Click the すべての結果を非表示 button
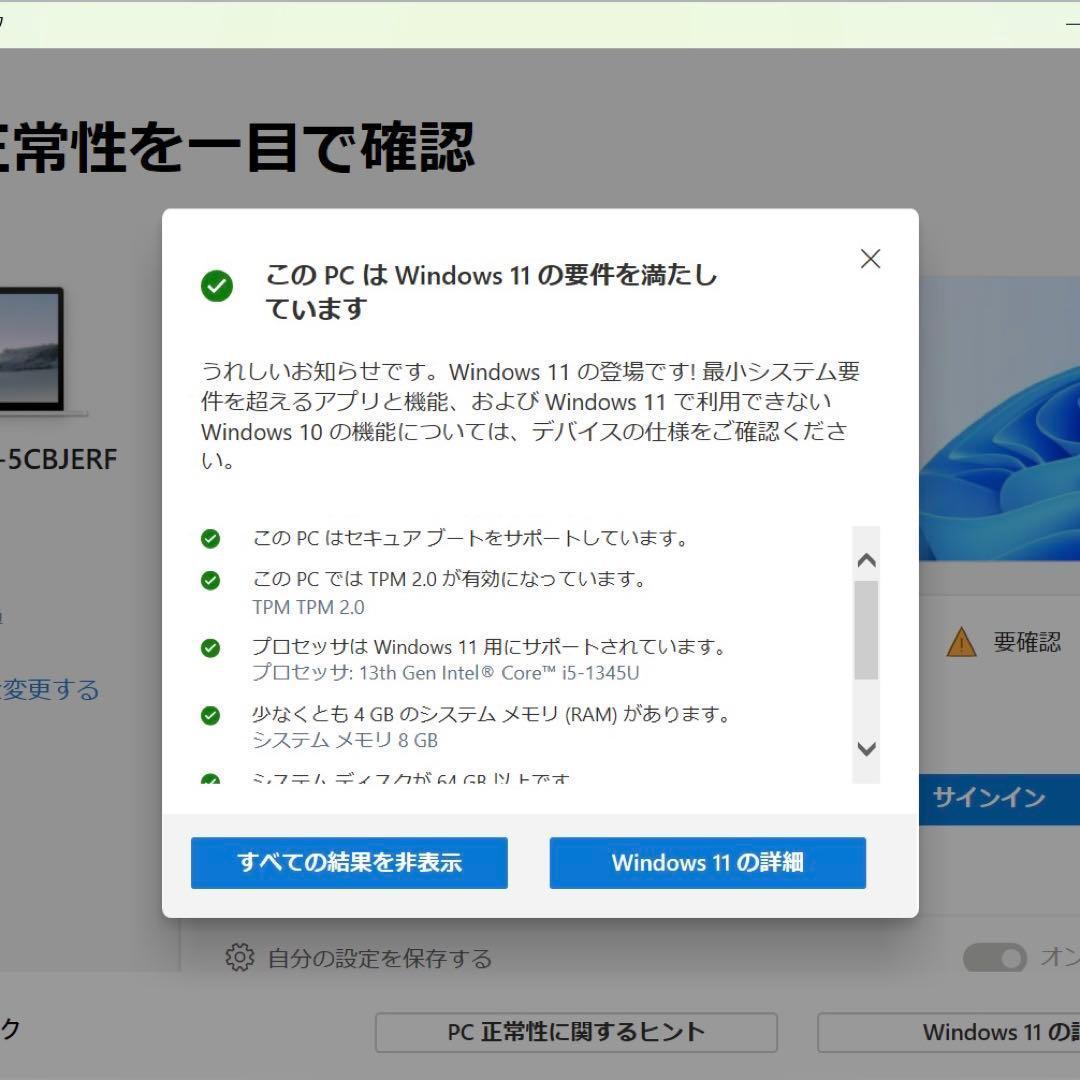This screenshot has height=1080, width=1080. [x=349, y=862]
